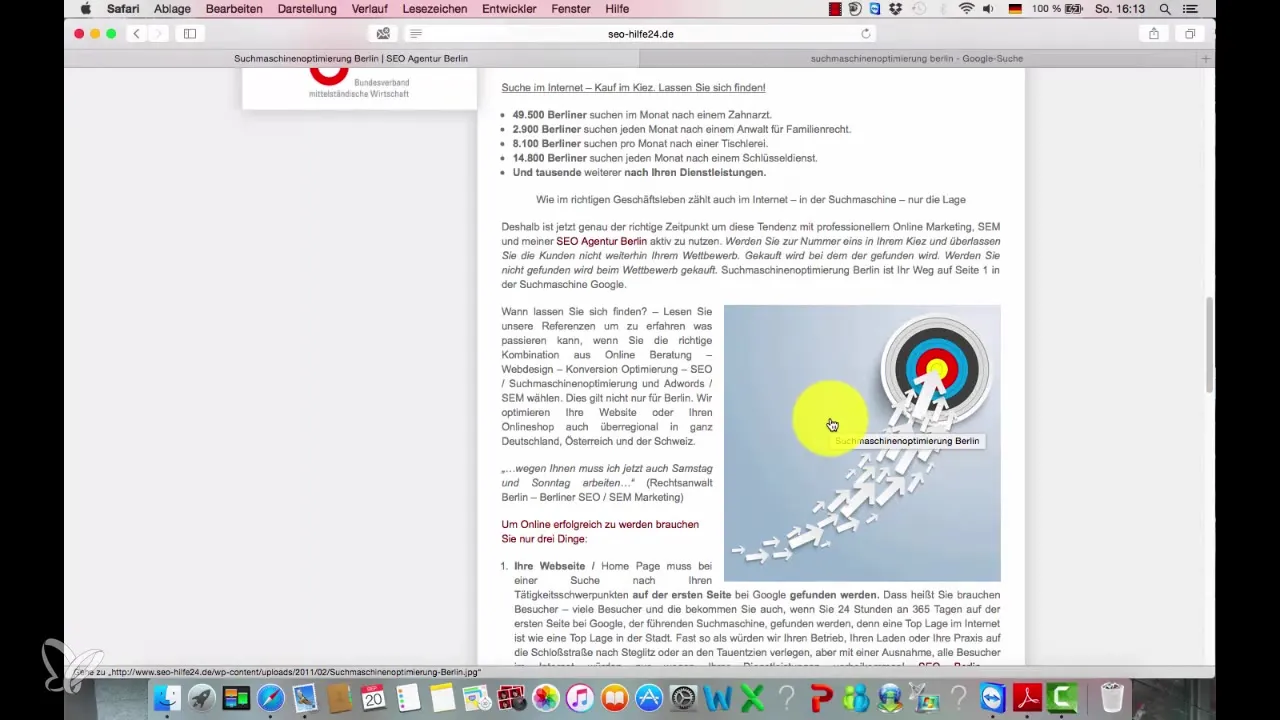Open the Darstellung menu
Viewport: 1280px width, 720px height.
[306, 9]
